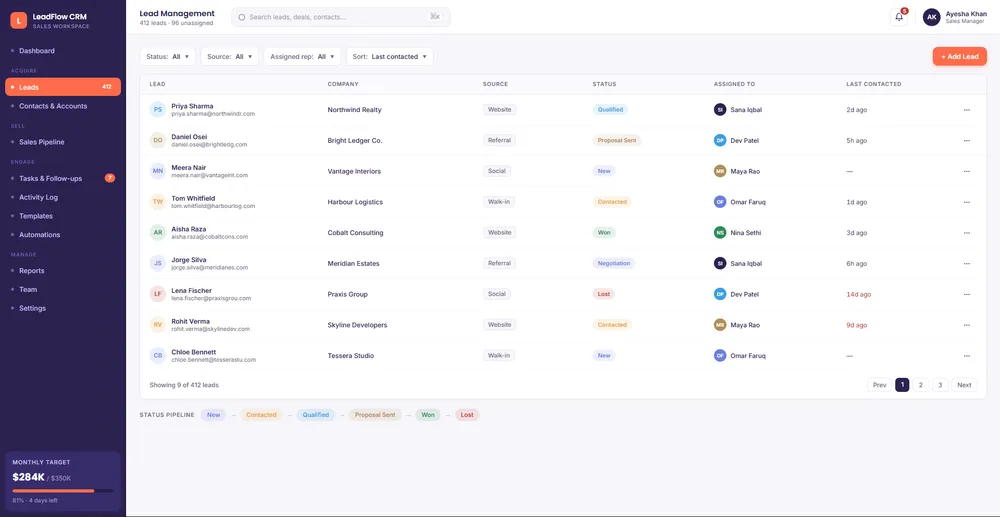Click daniel.osei@brightledg.com email
1000x517 pixels.
point(209,145)
